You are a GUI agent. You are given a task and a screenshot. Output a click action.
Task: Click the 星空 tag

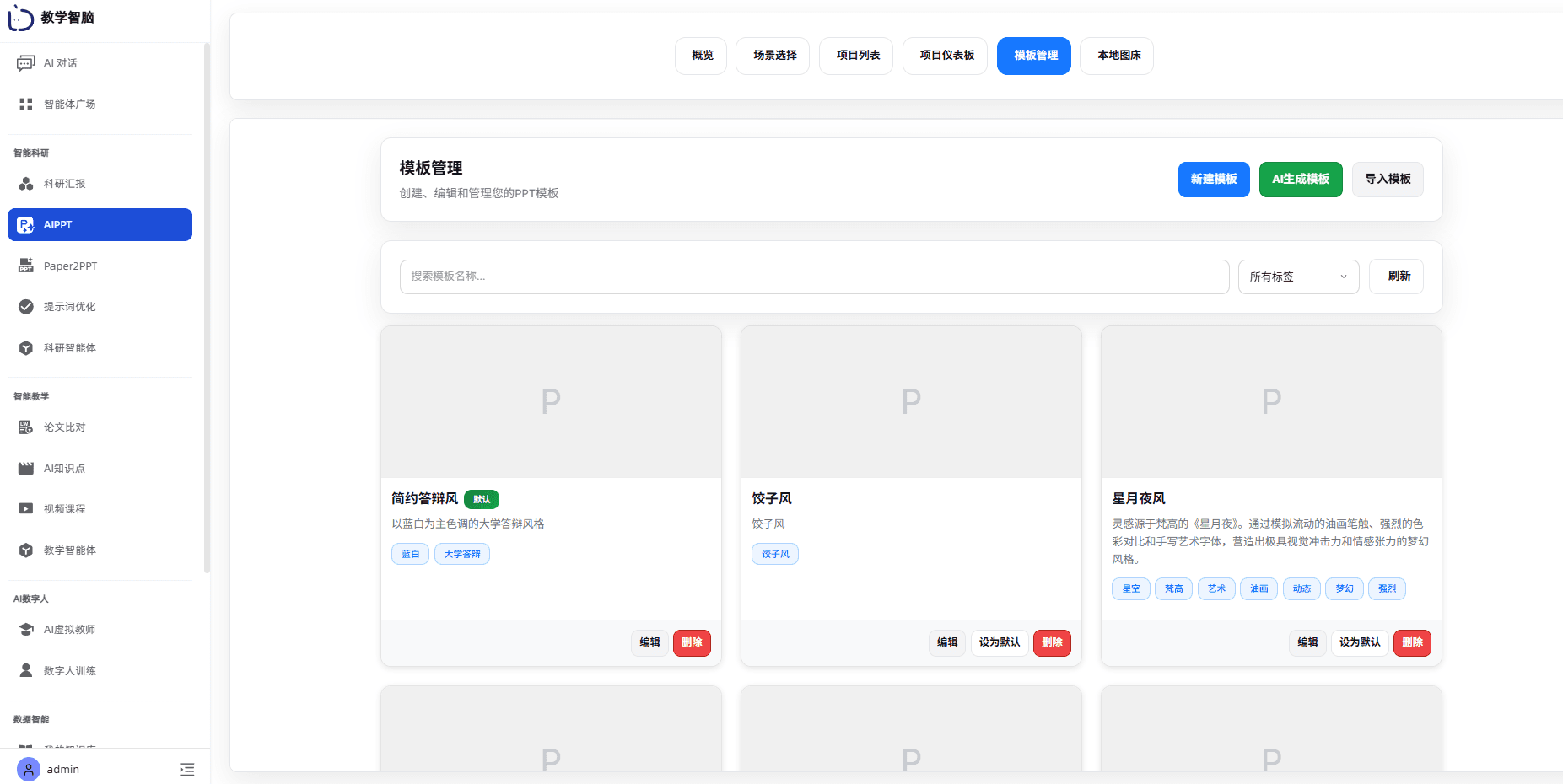pos(1131,589)
